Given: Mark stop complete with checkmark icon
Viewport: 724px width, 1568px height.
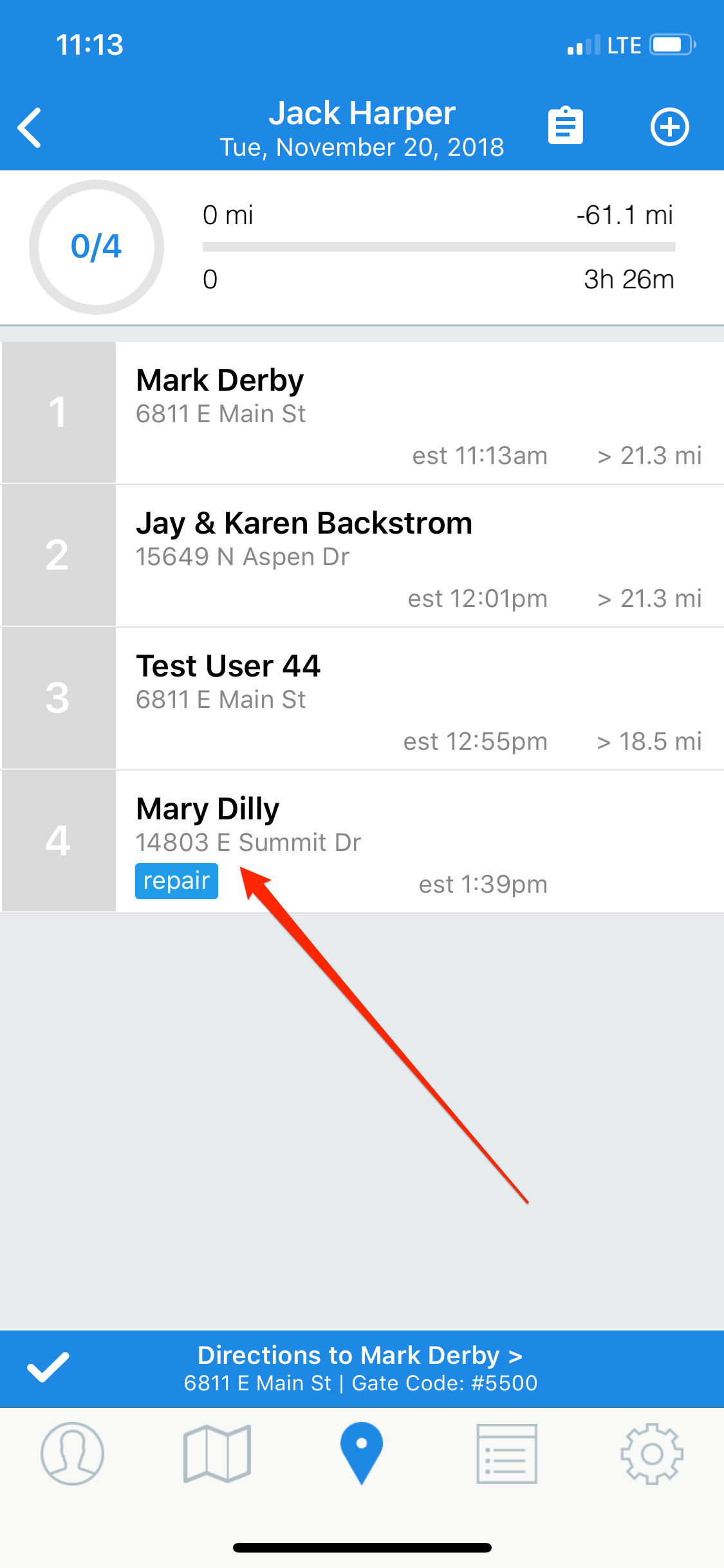Looking at the screenshot, I should pos(48,1367).
